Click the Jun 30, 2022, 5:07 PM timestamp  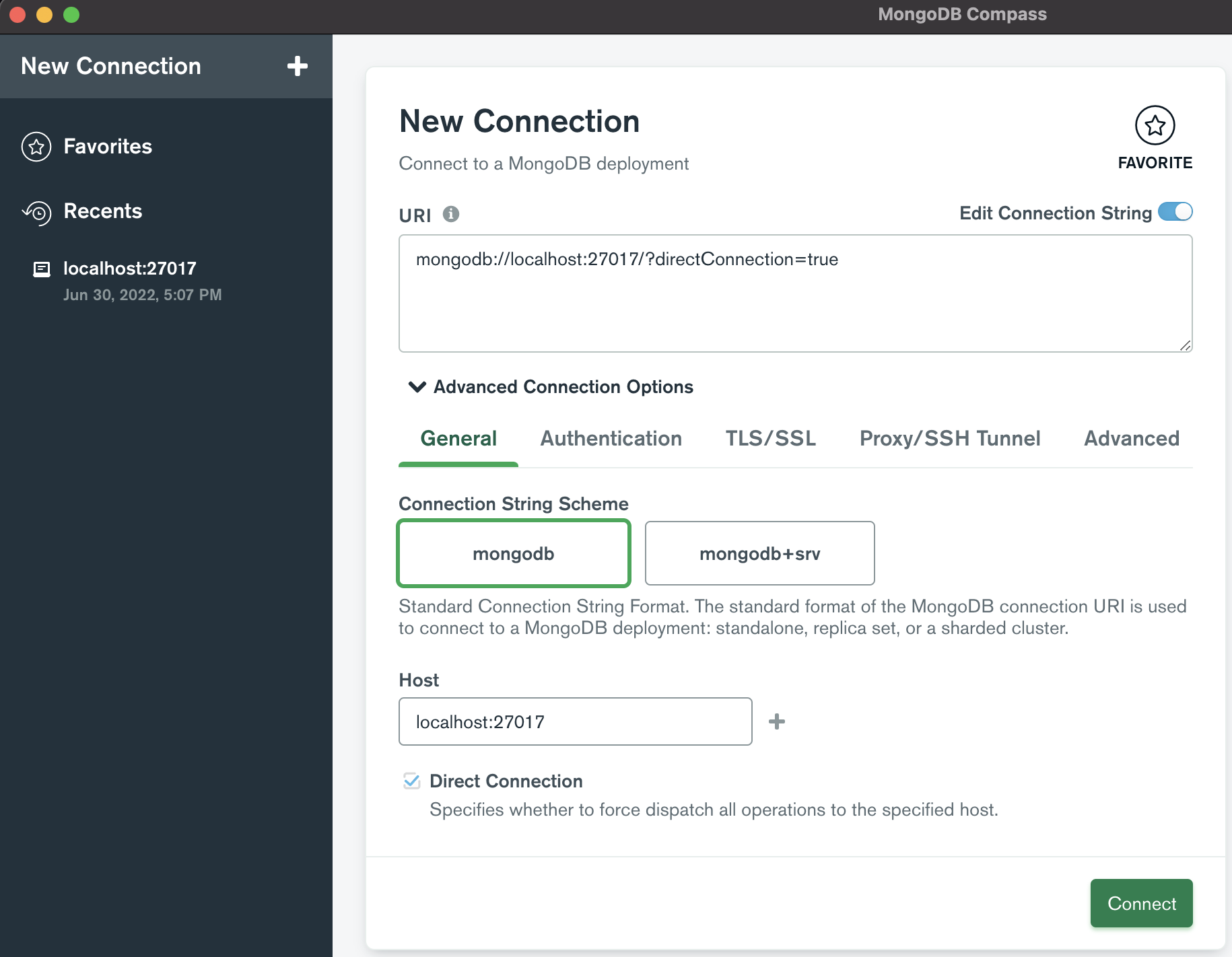pyautogui.click(x=142, y=295)
